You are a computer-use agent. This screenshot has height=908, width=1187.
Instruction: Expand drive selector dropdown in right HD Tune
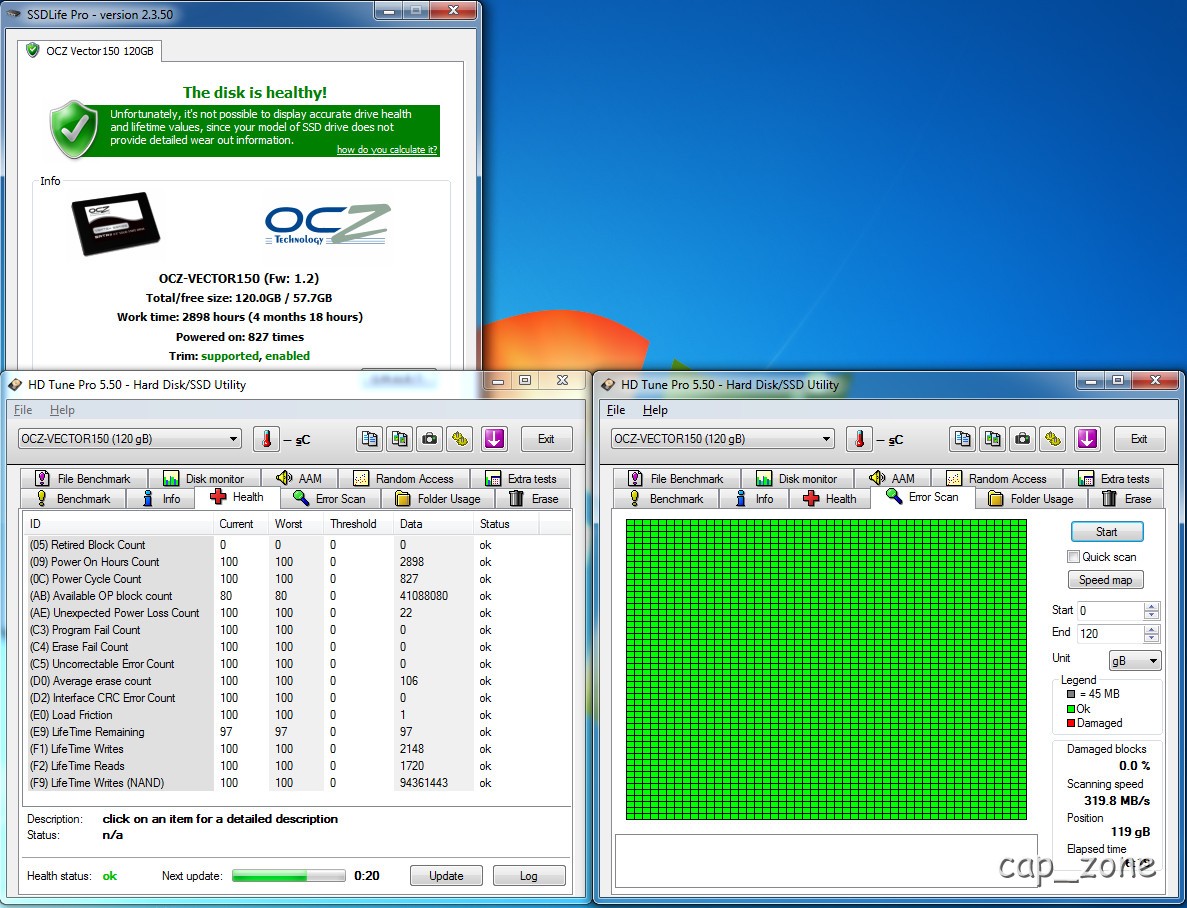(x=826, y=439)
